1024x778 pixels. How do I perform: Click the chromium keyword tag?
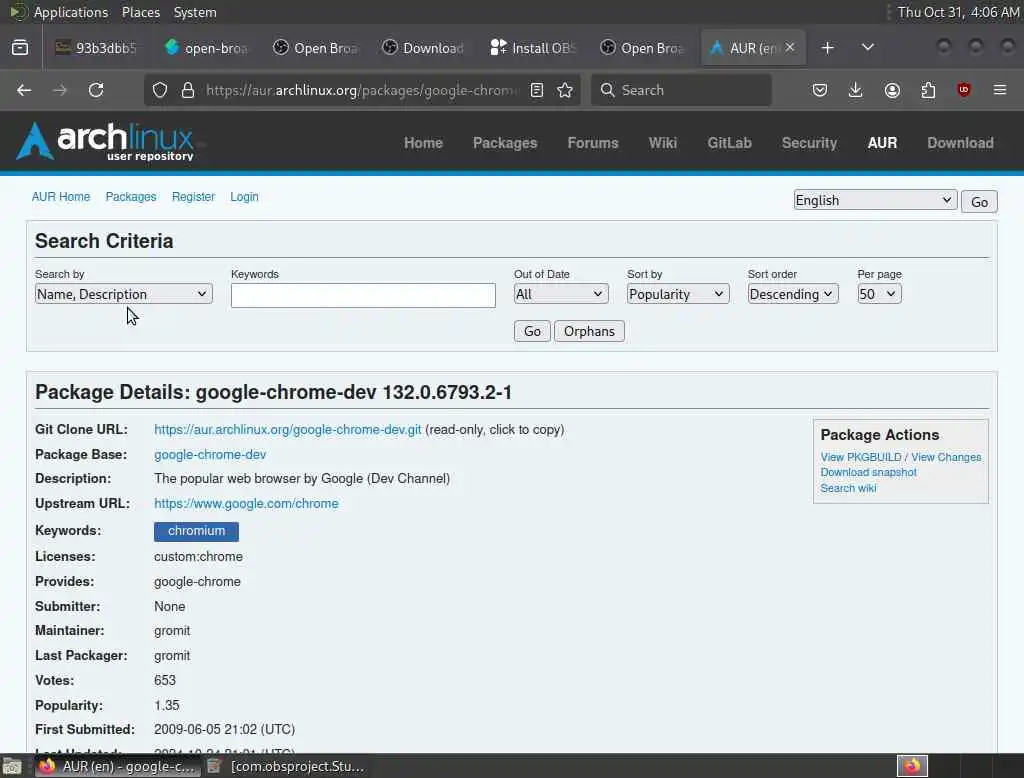197,531
